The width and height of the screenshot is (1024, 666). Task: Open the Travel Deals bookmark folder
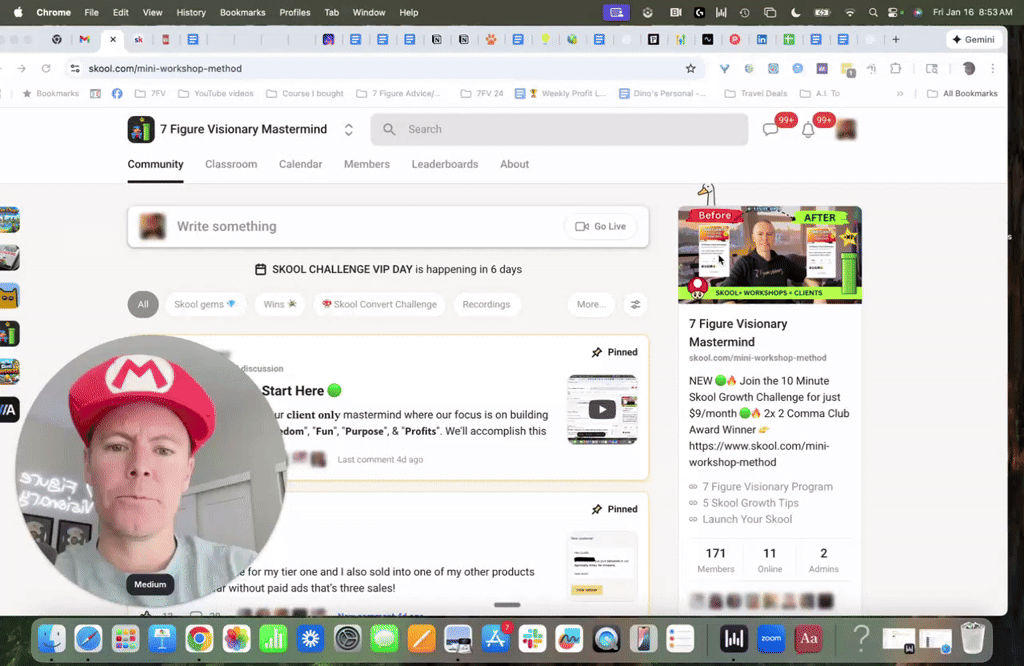756,93
